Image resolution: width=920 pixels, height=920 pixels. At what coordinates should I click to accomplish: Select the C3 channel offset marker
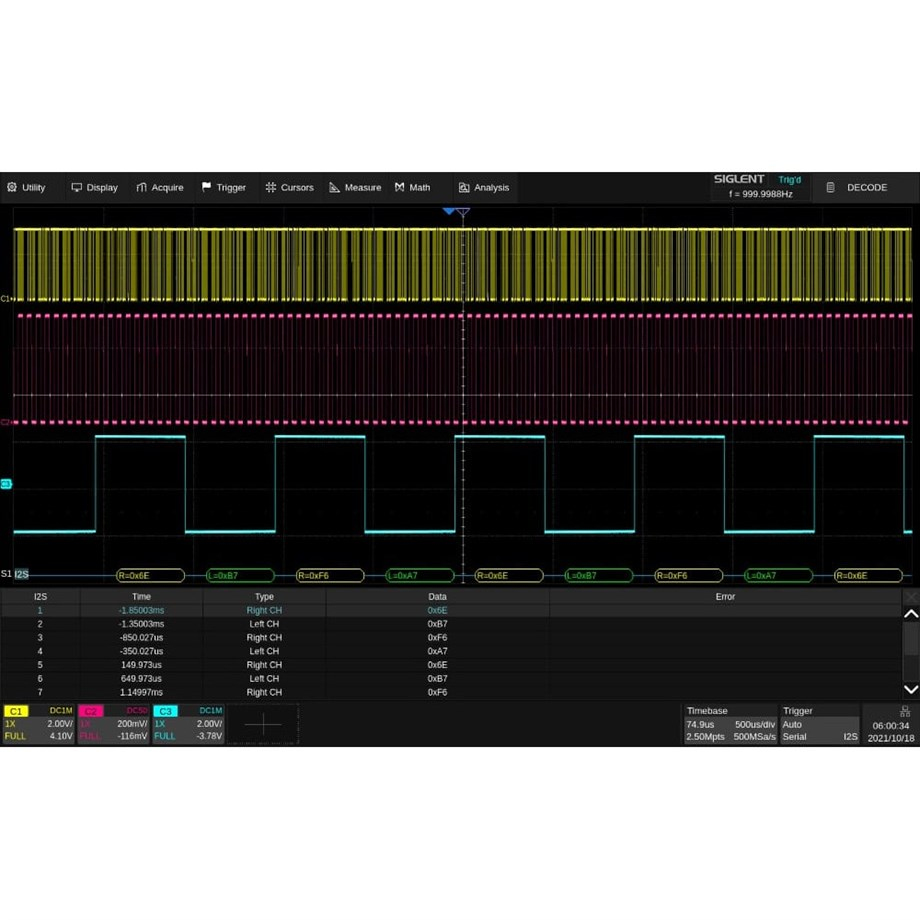(x=6, y=484)
